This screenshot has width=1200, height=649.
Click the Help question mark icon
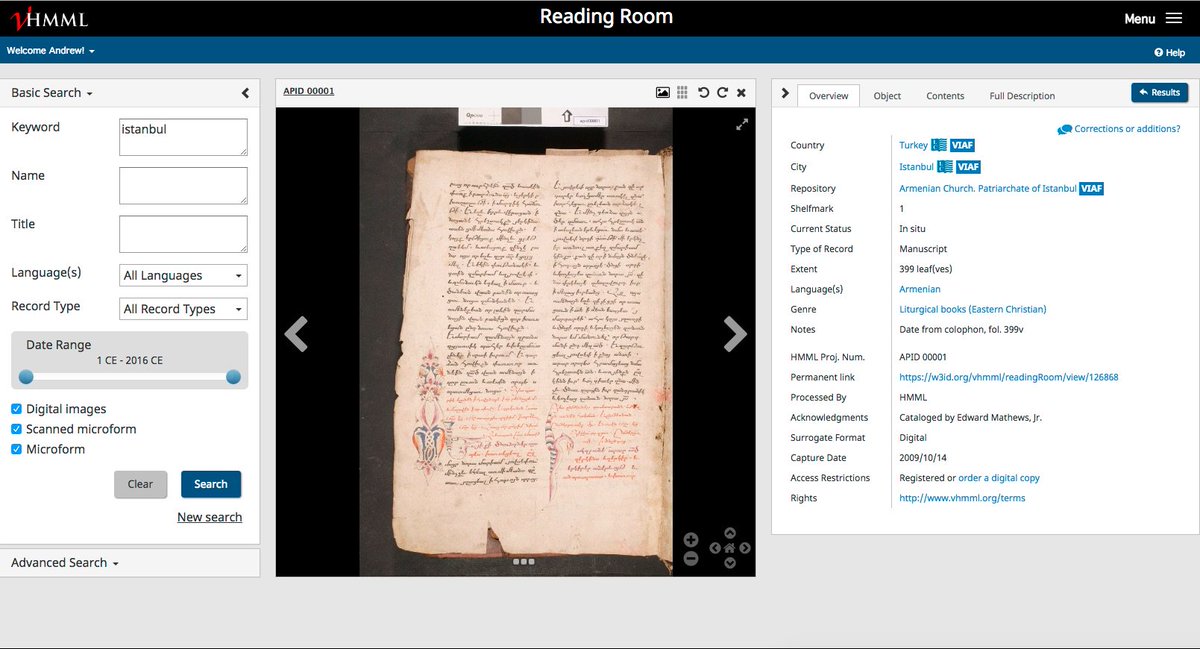[x=1158, y=52]
